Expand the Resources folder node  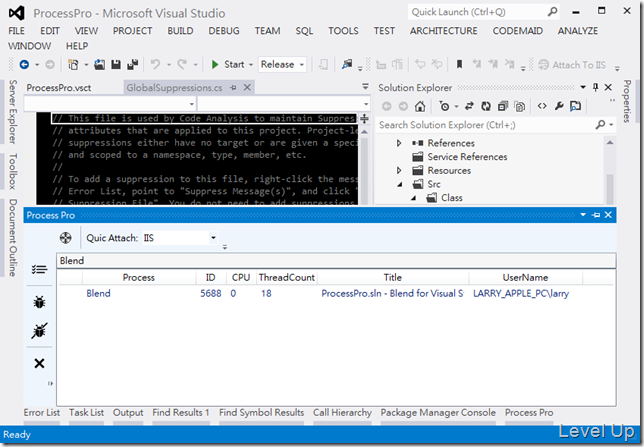click(x=399, y=171)
